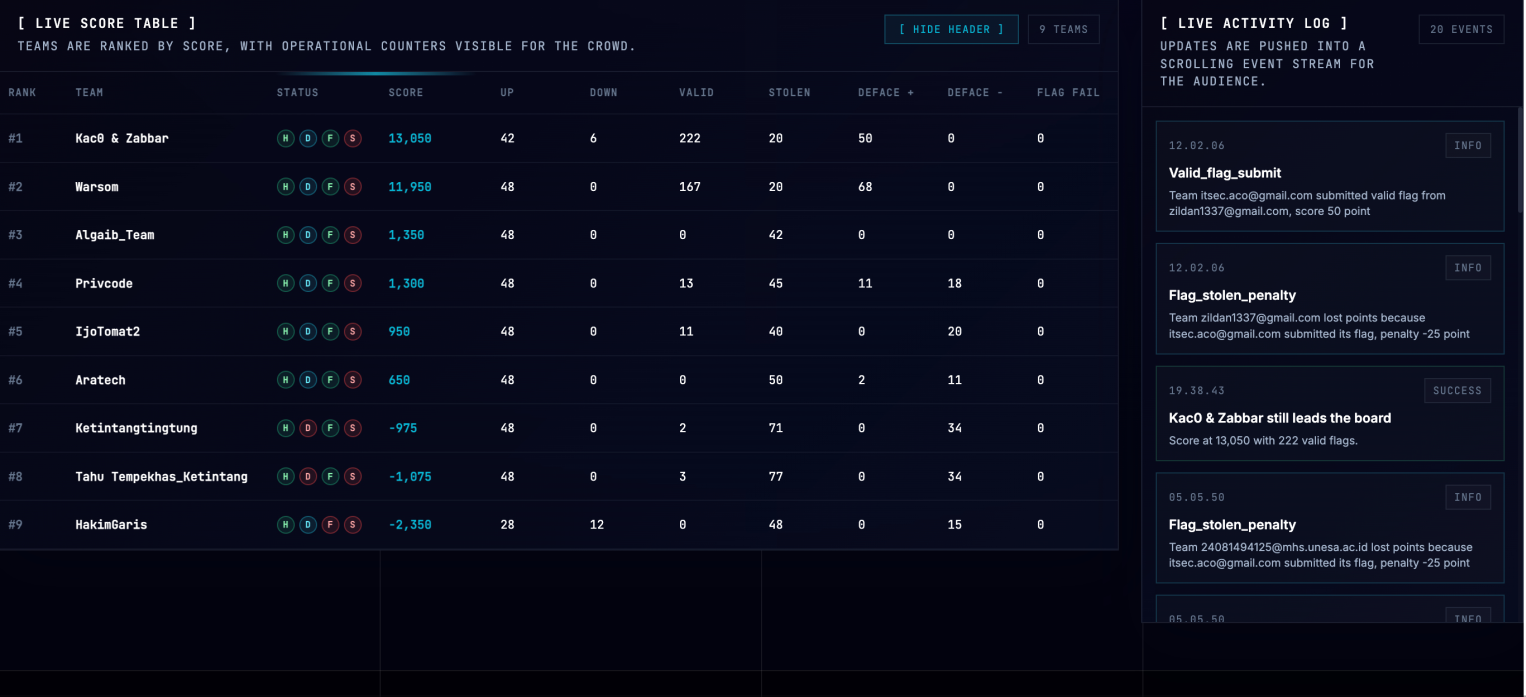
Task: Click the SCORE column header
Action: click(x=406, y=93)
